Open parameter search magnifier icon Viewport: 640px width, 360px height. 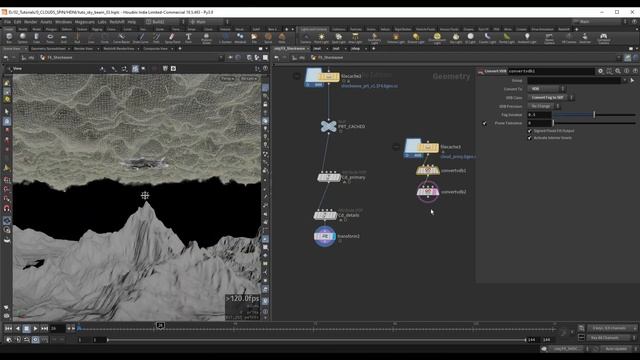coord(618,71)
